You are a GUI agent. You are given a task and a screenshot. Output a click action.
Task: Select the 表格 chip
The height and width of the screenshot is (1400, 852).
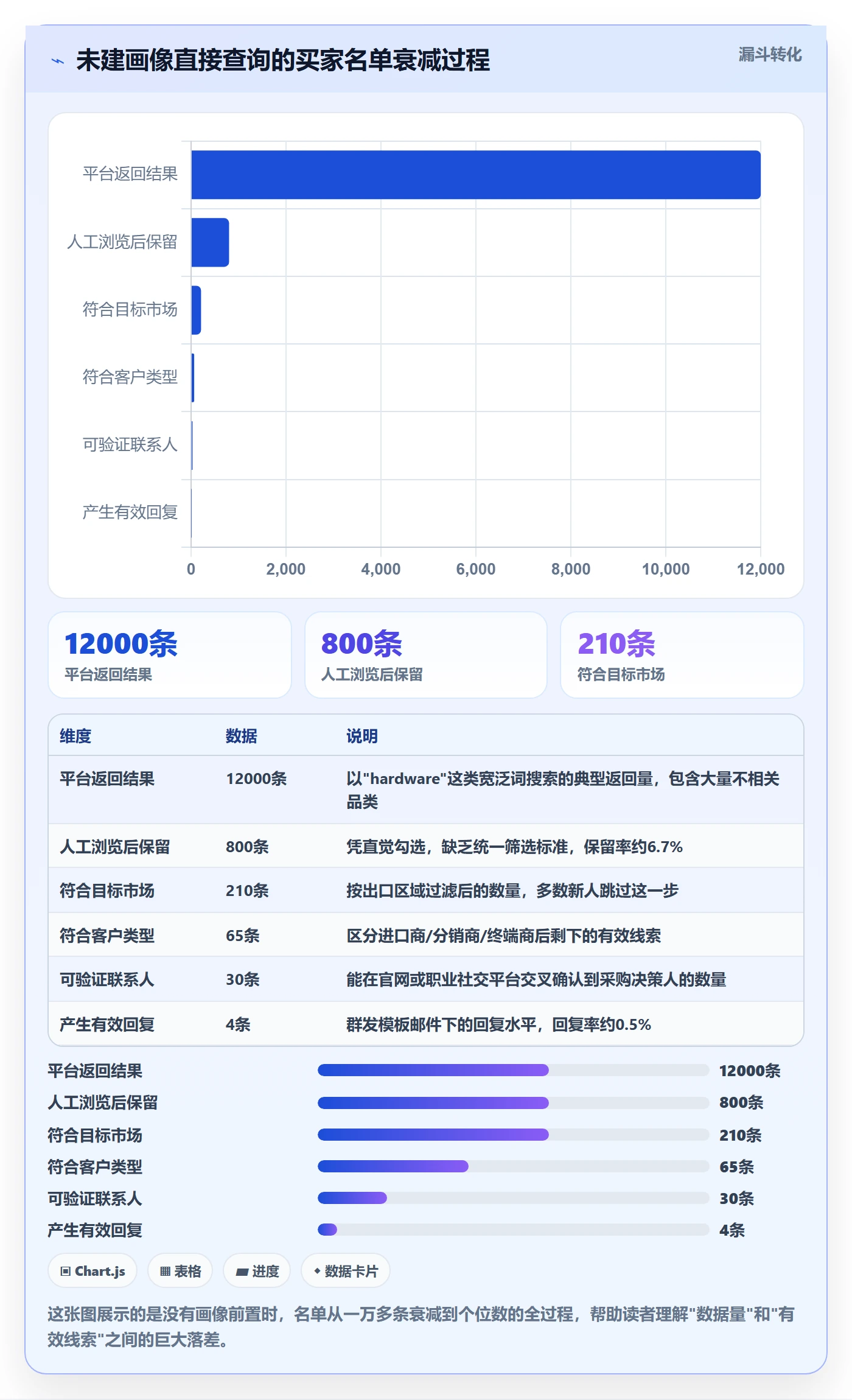[x=180, y=1271]
